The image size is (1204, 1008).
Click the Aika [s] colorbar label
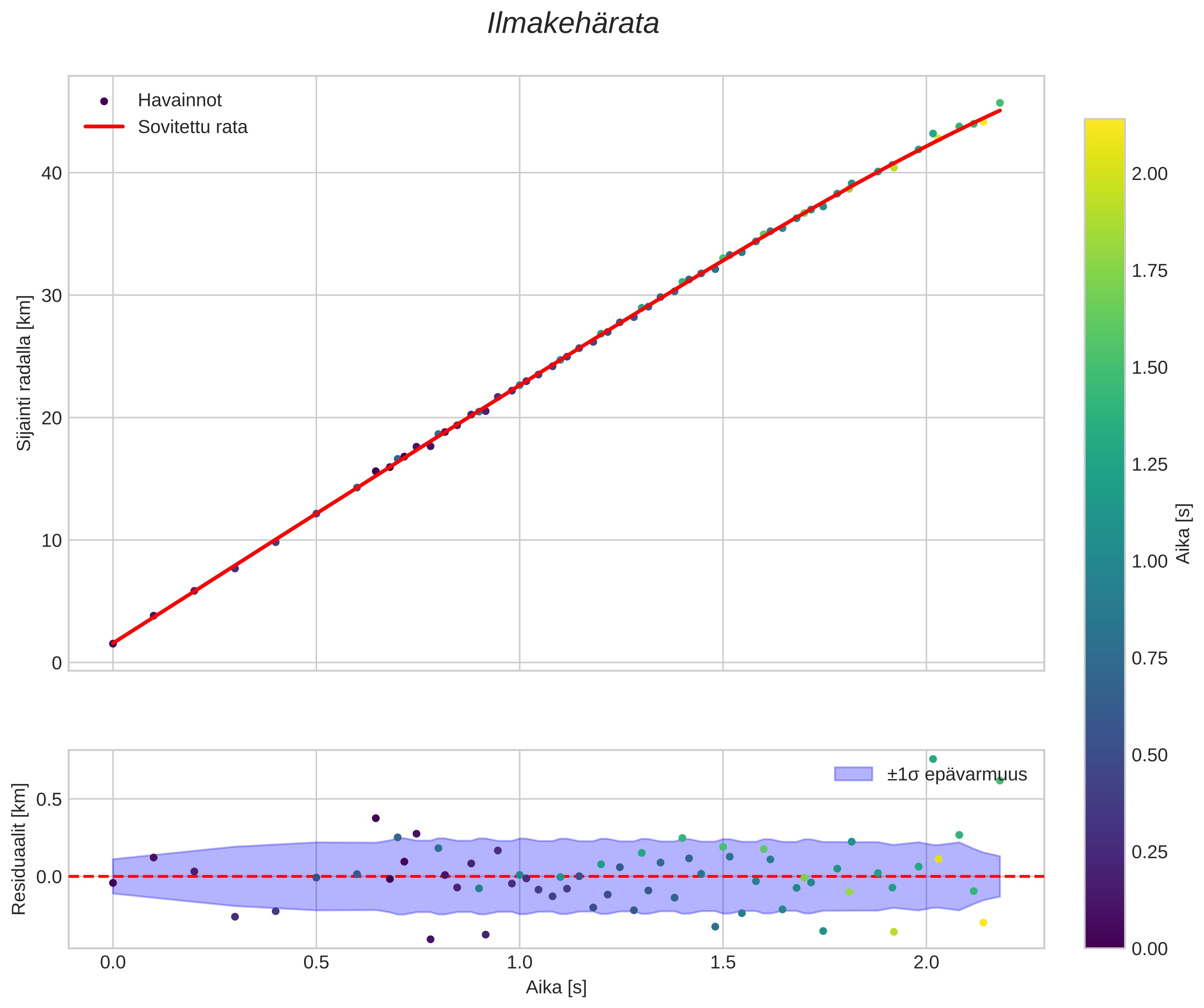(1183, 534)
